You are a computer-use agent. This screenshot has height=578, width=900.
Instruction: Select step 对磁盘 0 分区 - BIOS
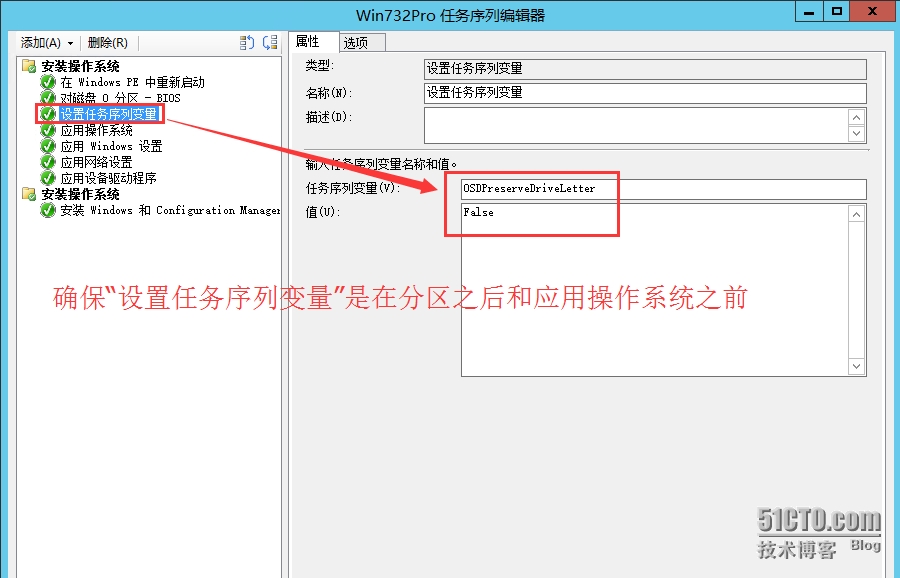[x=120, y=98]
